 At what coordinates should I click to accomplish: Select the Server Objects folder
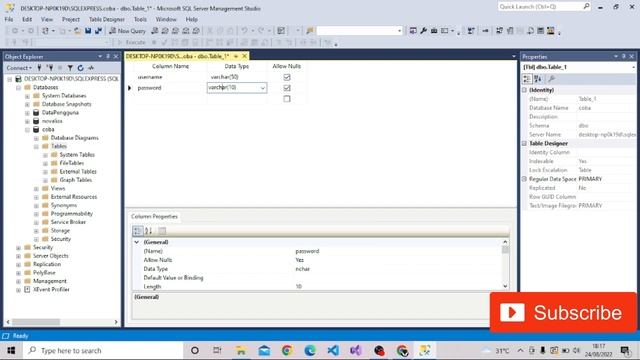pos(51,256)
